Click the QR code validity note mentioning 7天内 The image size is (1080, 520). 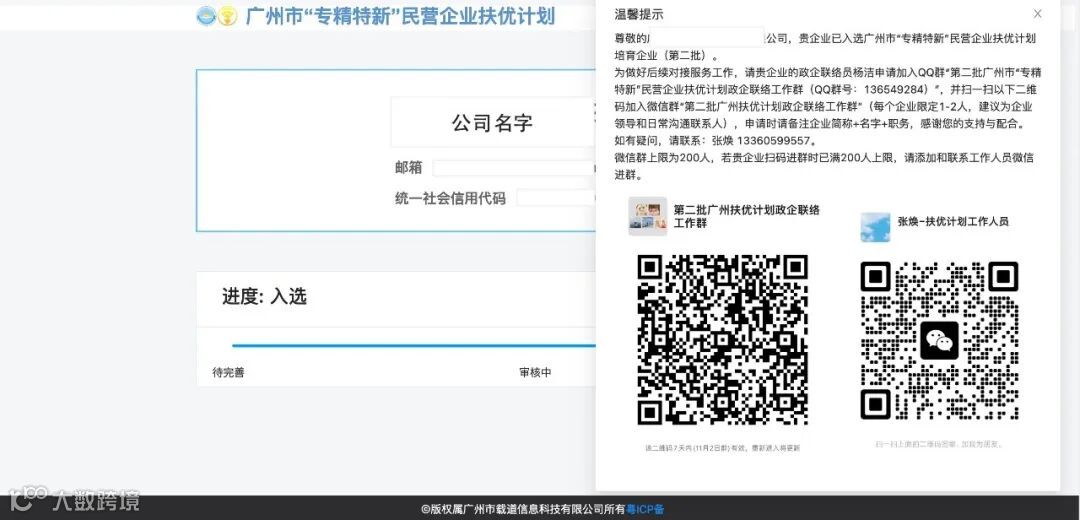722,448
